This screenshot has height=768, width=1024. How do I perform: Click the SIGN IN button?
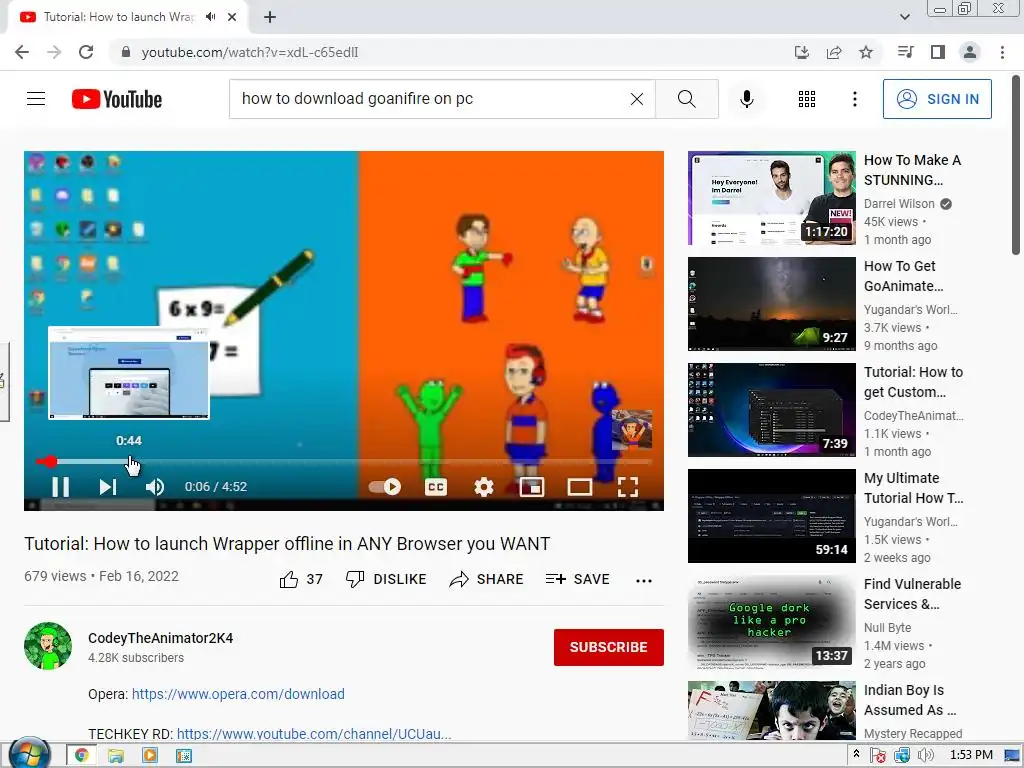(x=936, y=99)
